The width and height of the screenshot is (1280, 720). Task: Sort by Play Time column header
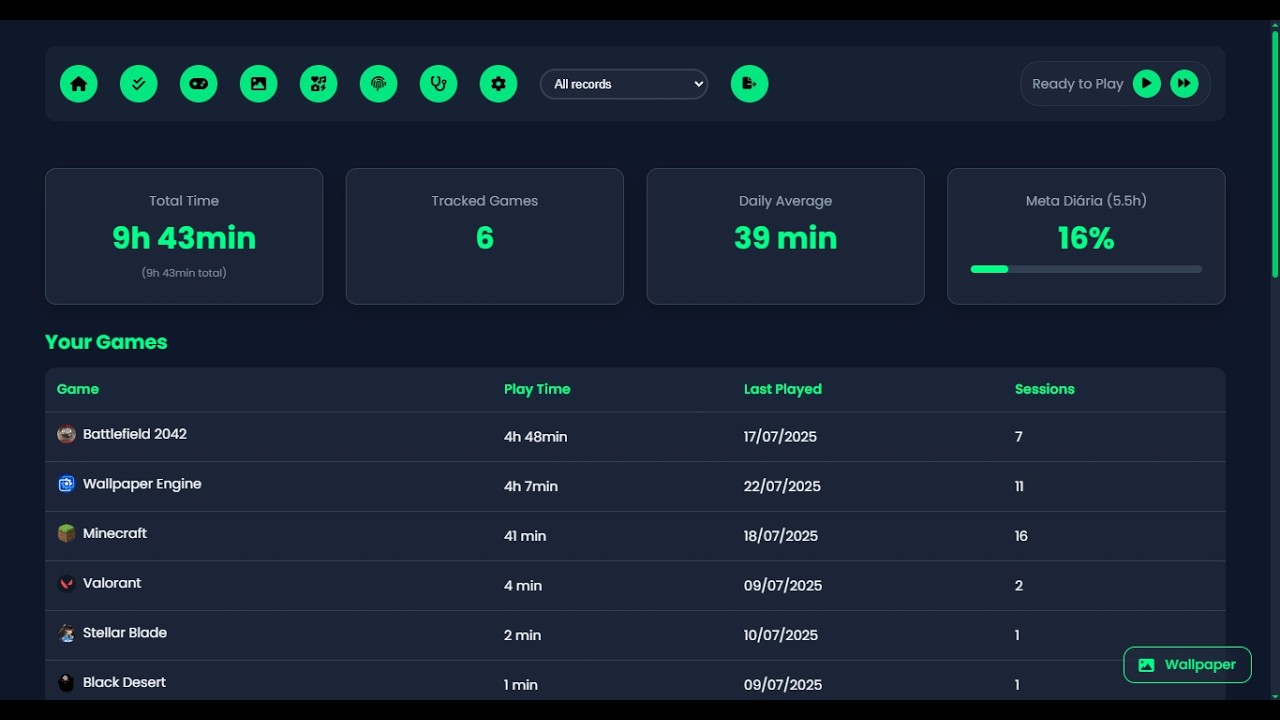[537, 389]
